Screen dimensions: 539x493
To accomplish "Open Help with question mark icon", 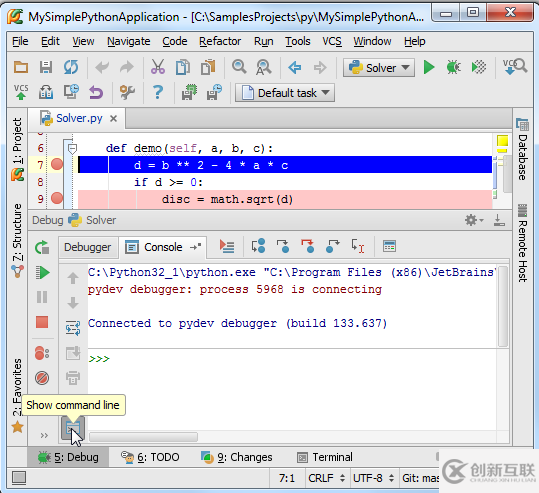I will [x=158, y=92].
